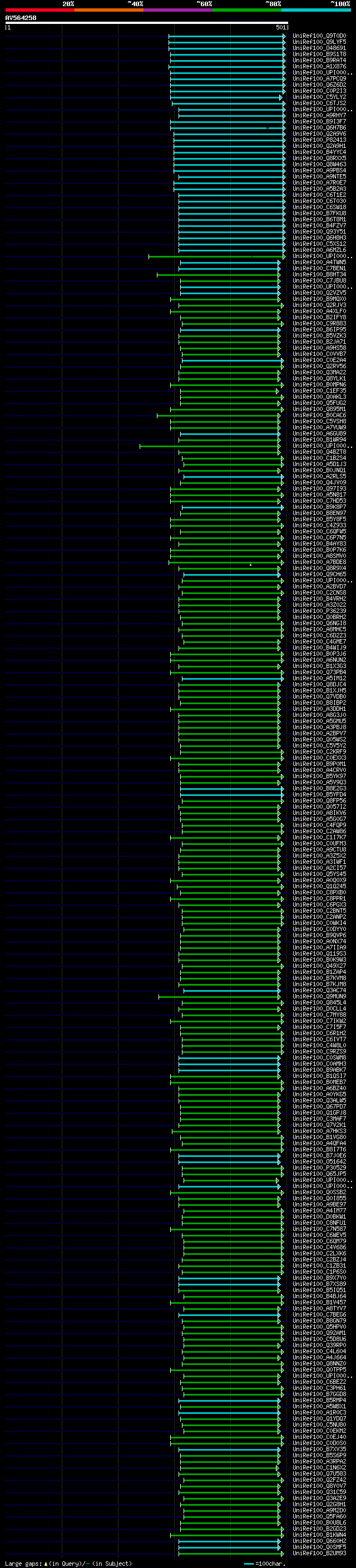Click the cyan alignment bar for UniRef100_A7PCQ9
Screen dimensions: 356x1568
pyautogui.click(x=228, y=78)
